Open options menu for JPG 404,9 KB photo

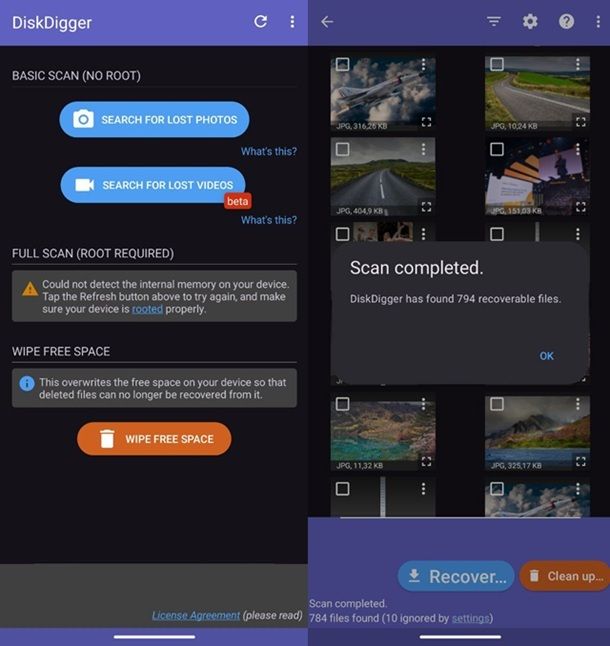click(x=423, y=149)
